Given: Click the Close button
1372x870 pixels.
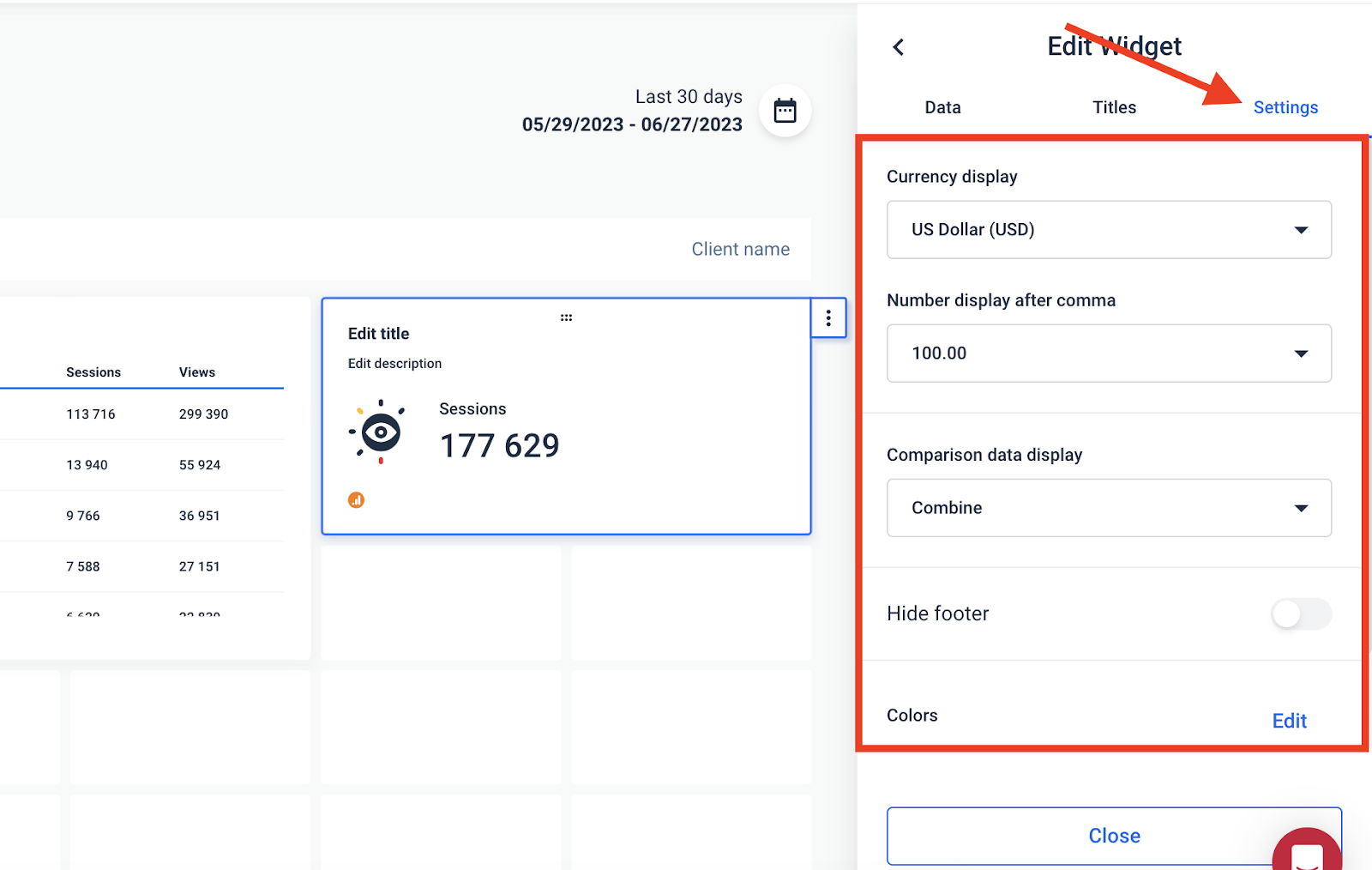Looking at the screenshot, I should click(x=1114, y=835).
